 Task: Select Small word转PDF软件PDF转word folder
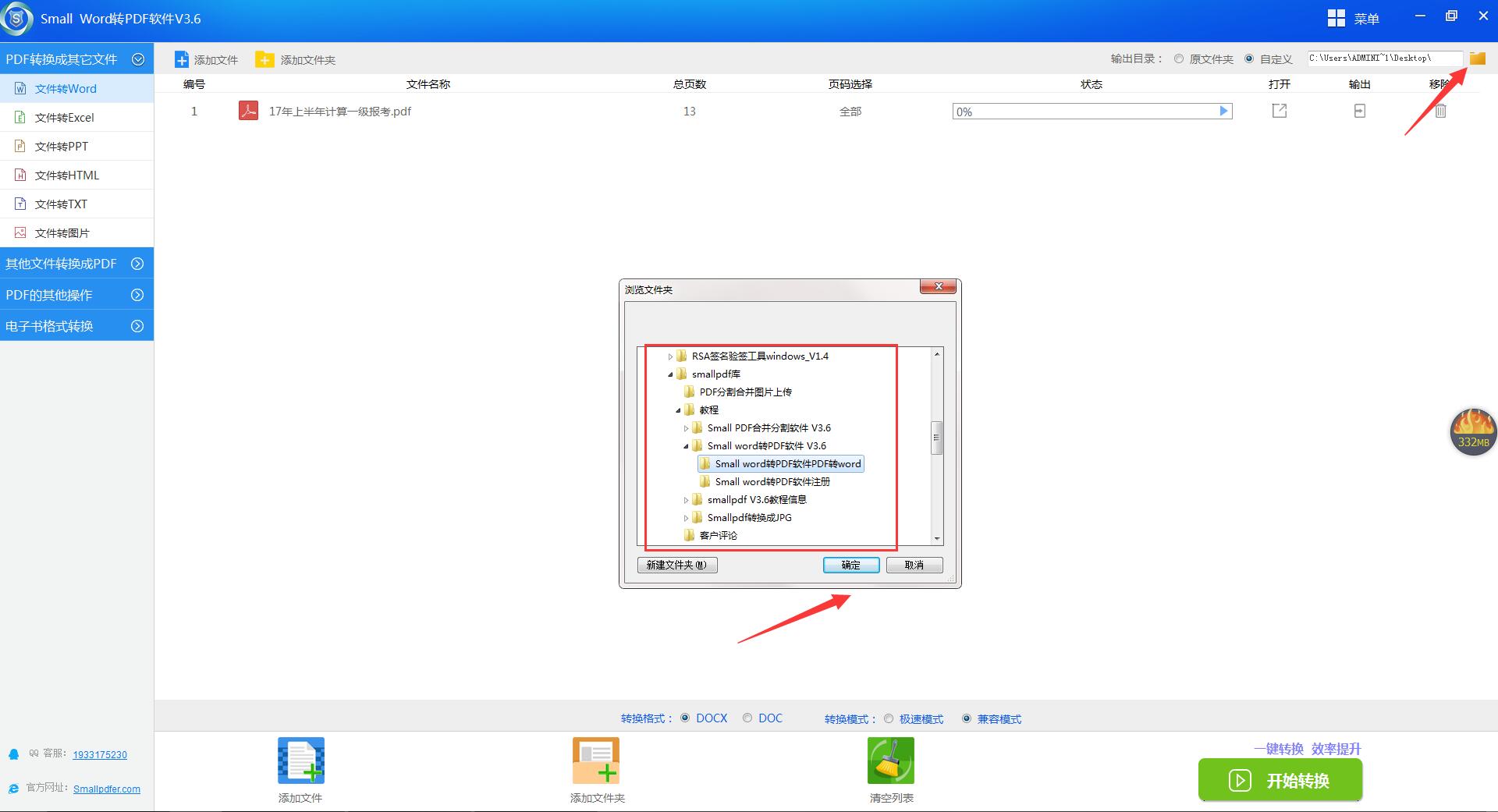[x=781, y=463]
